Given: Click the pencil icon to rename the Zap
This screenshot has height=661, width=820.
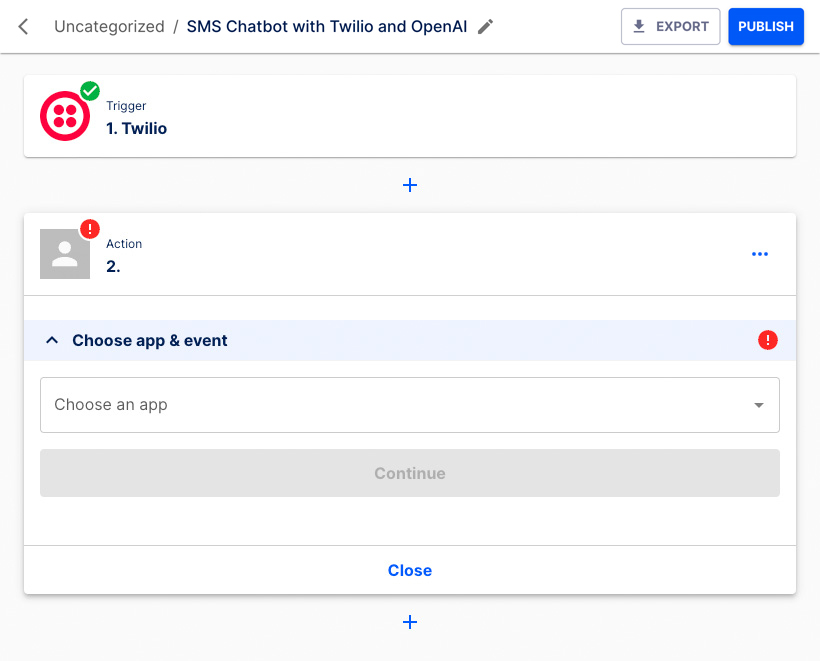Looking at the screenshot, I should tap(485, 26).
